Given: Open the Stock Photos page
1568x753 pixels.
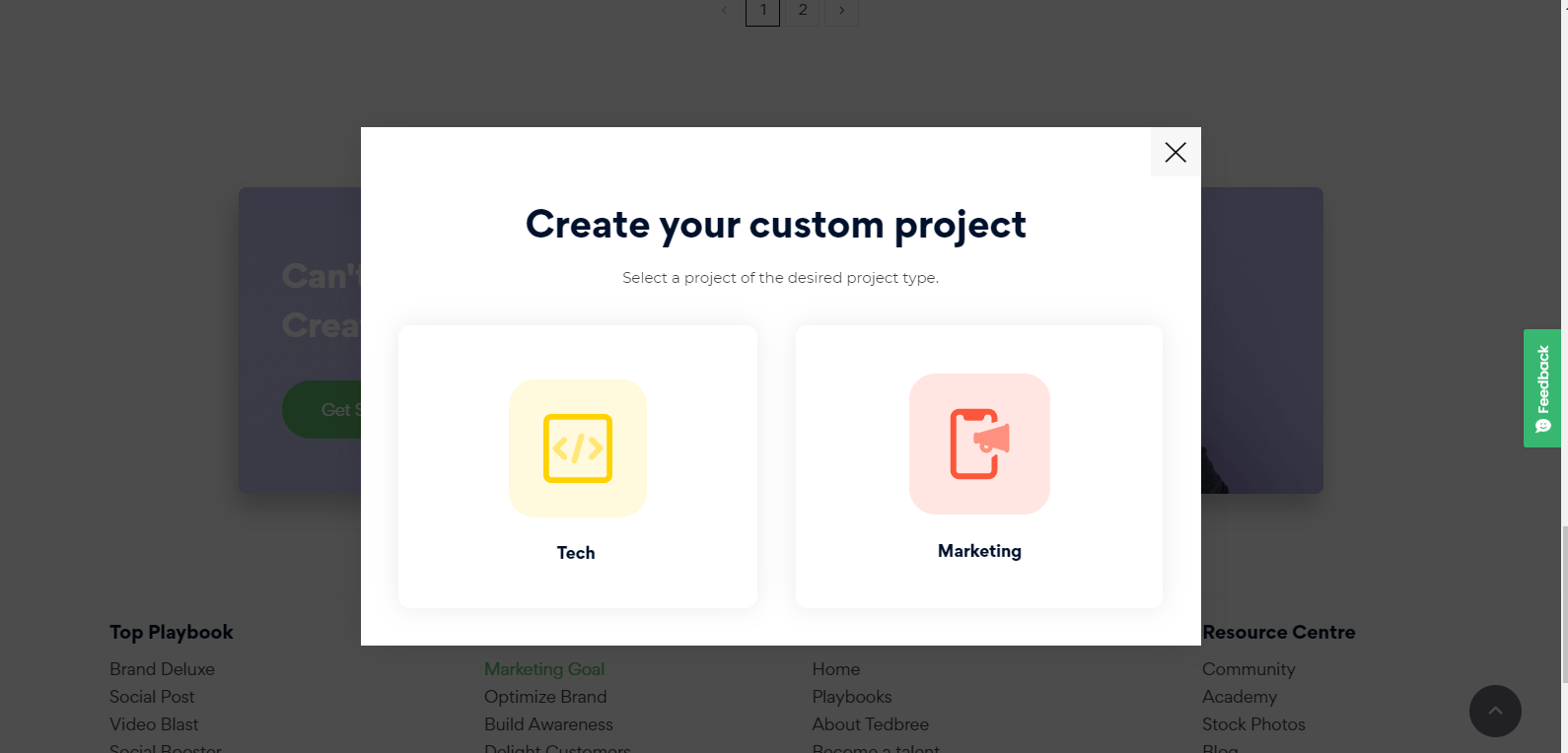Looking at the screenshot, I should (x=1253, y=724).
